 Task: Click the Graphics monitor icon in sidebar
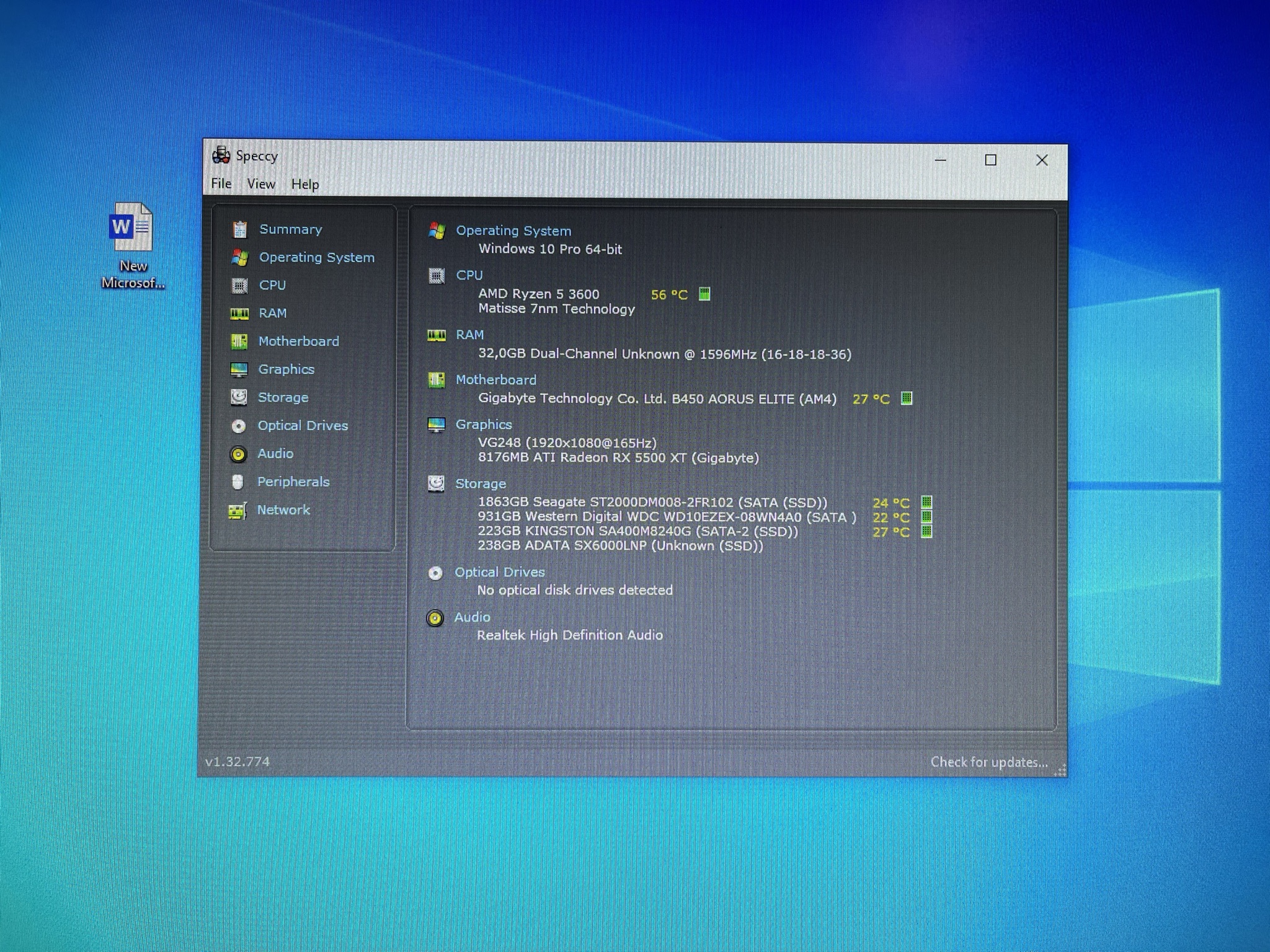pos(239,370)
